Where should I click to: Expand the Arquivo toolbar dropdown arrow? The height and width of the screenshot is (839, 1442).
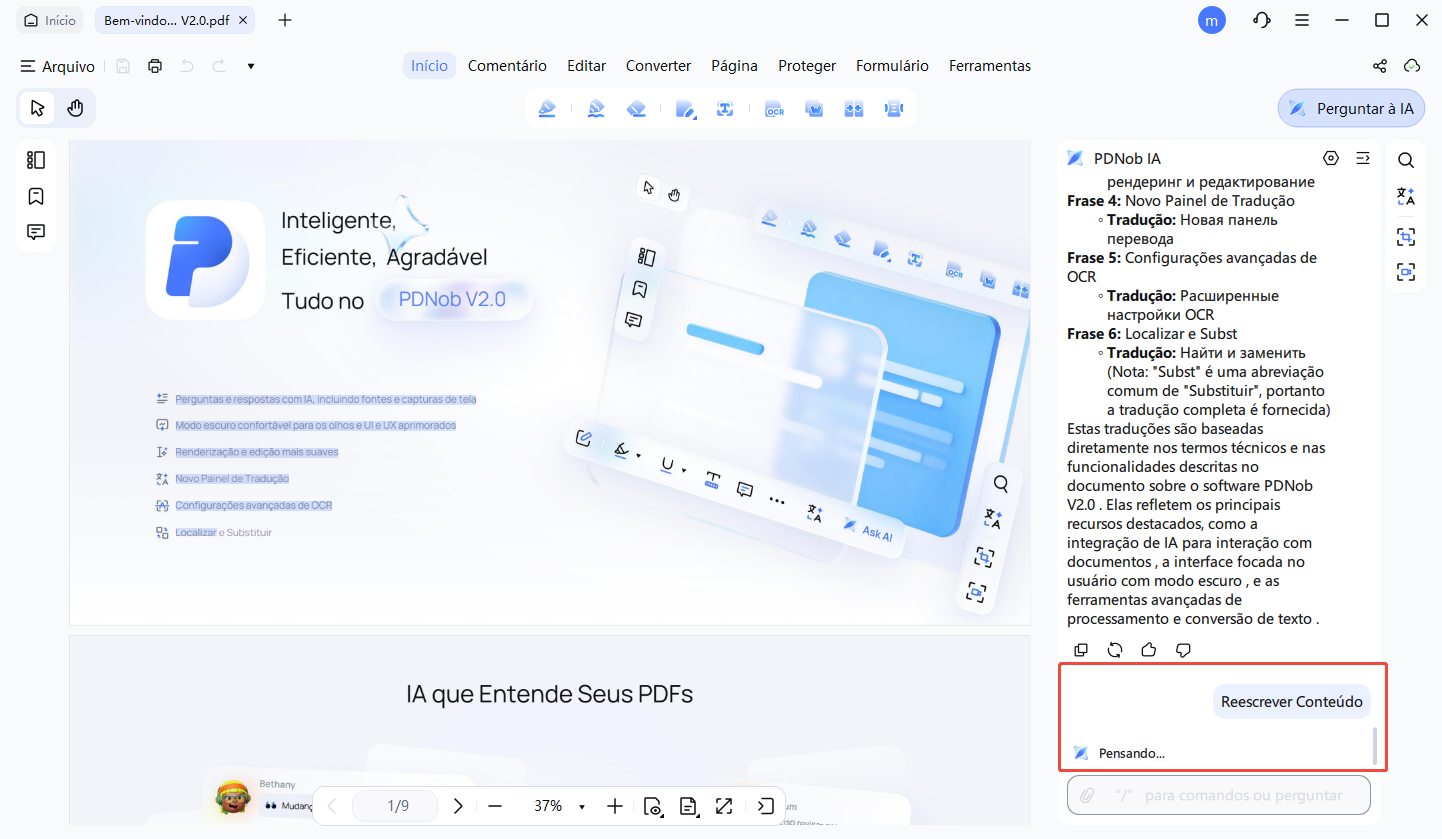point(250,65)
